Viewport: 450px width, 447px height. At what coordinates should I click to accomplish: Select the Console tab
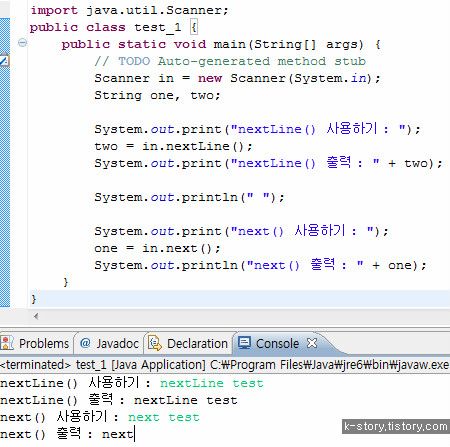point(277,343)
